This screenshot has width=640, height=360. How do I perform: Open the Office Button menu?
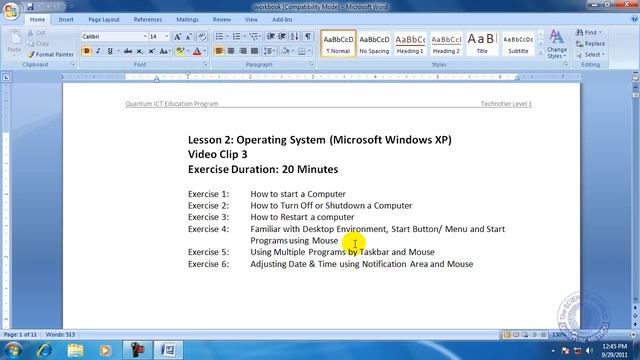point(11,11)
